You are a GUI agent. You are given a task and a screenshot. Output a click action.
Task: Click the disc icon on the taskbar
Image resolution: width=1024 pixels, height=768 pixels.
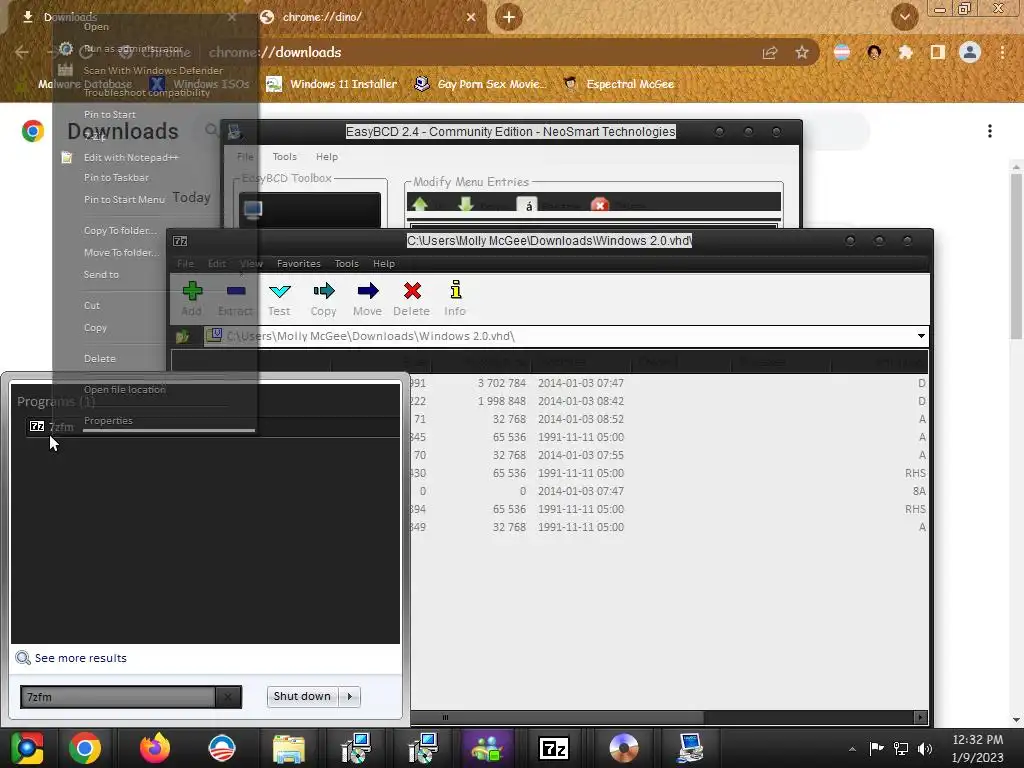click(624, 748)
